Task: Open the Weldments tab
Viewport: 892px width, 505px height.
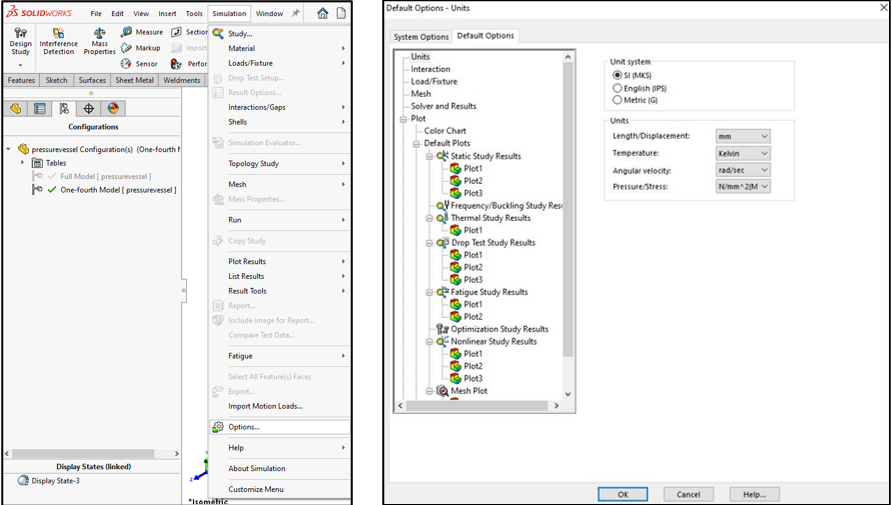Action: (x=181, y=80)
